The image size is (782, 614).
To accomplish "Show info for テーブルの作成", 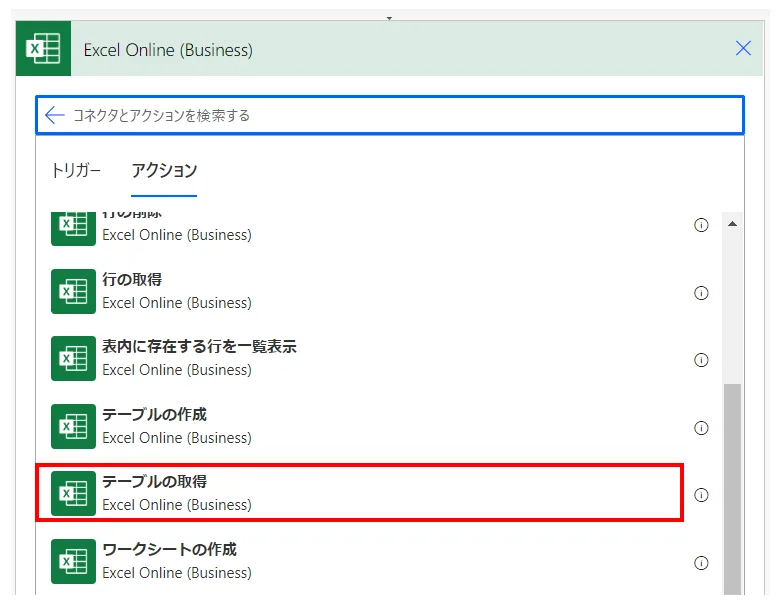I will (x=701, y=427).
